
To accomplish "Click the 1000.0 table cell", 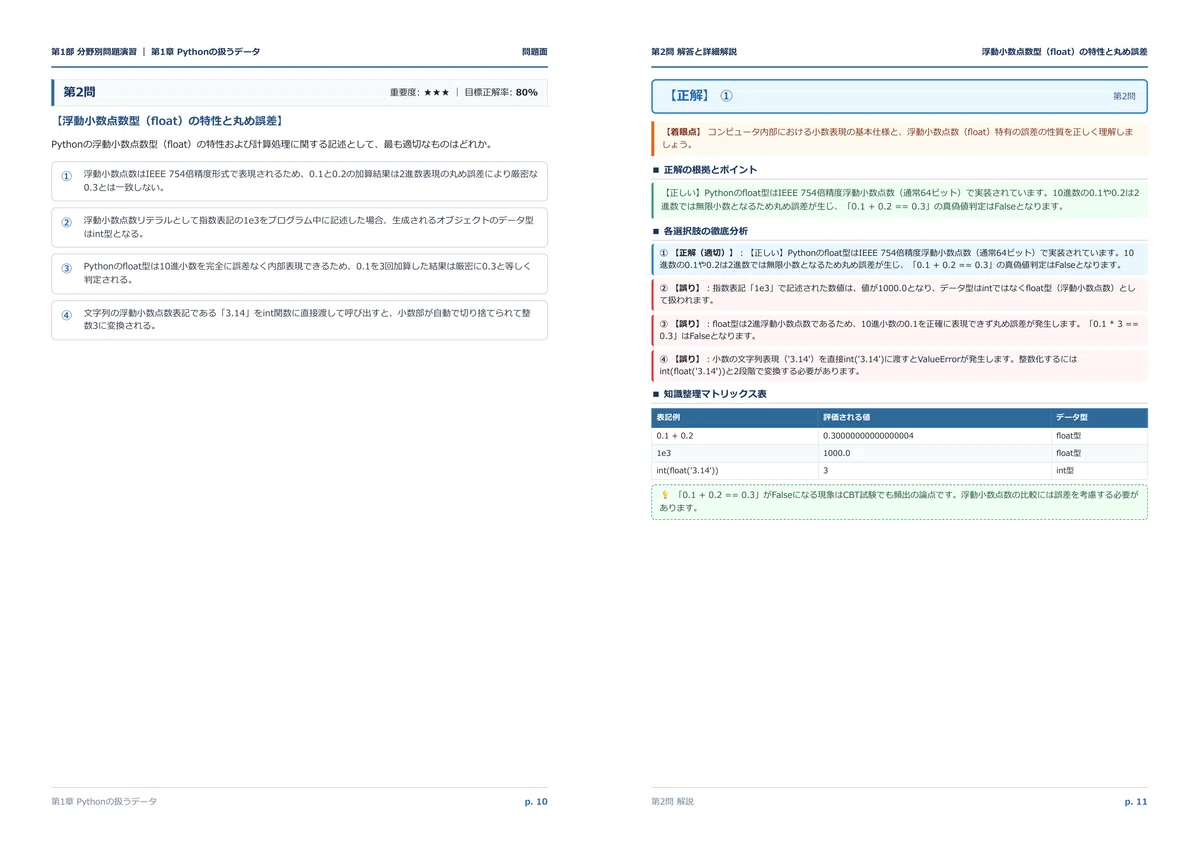I will click(x=934, y=453).
